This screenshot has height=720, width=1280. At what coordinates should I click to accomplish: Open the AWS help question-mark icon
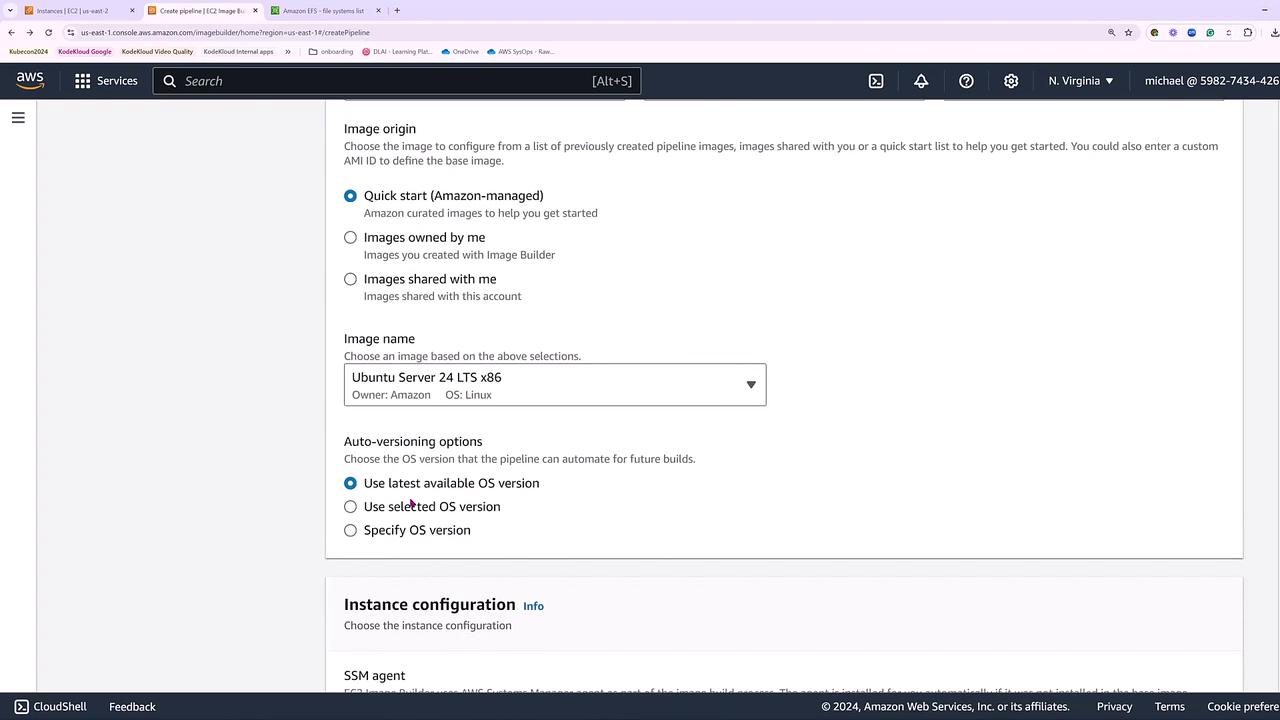coord(966,81)
